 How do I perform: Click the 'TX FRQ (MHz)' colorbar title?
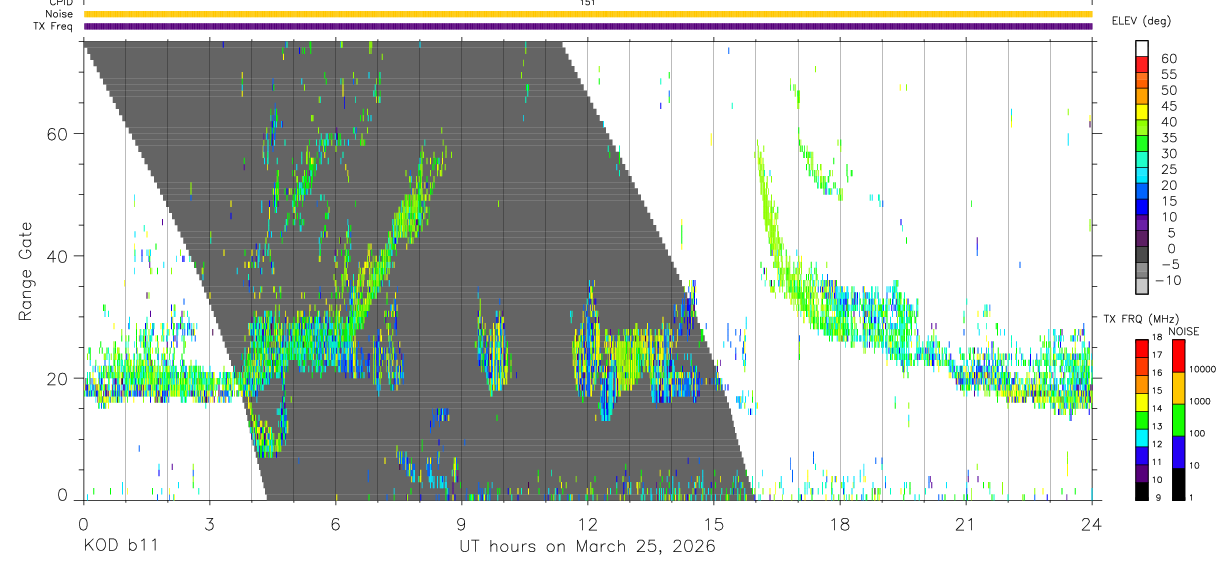click(x=1141, y=318)
